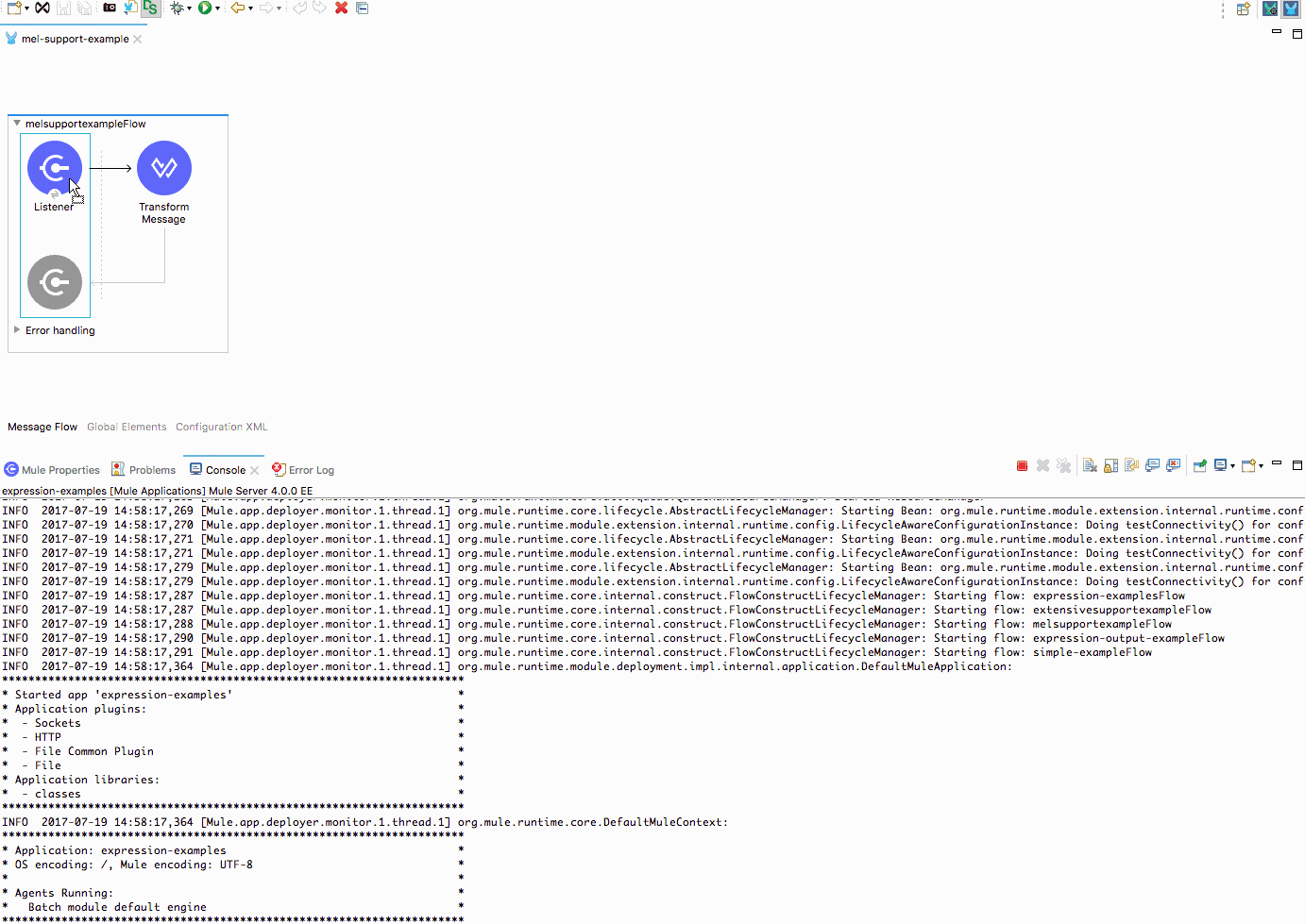The image size is (1305, 924).
Task: Open the Problems tab
Action: click(151, 470)
